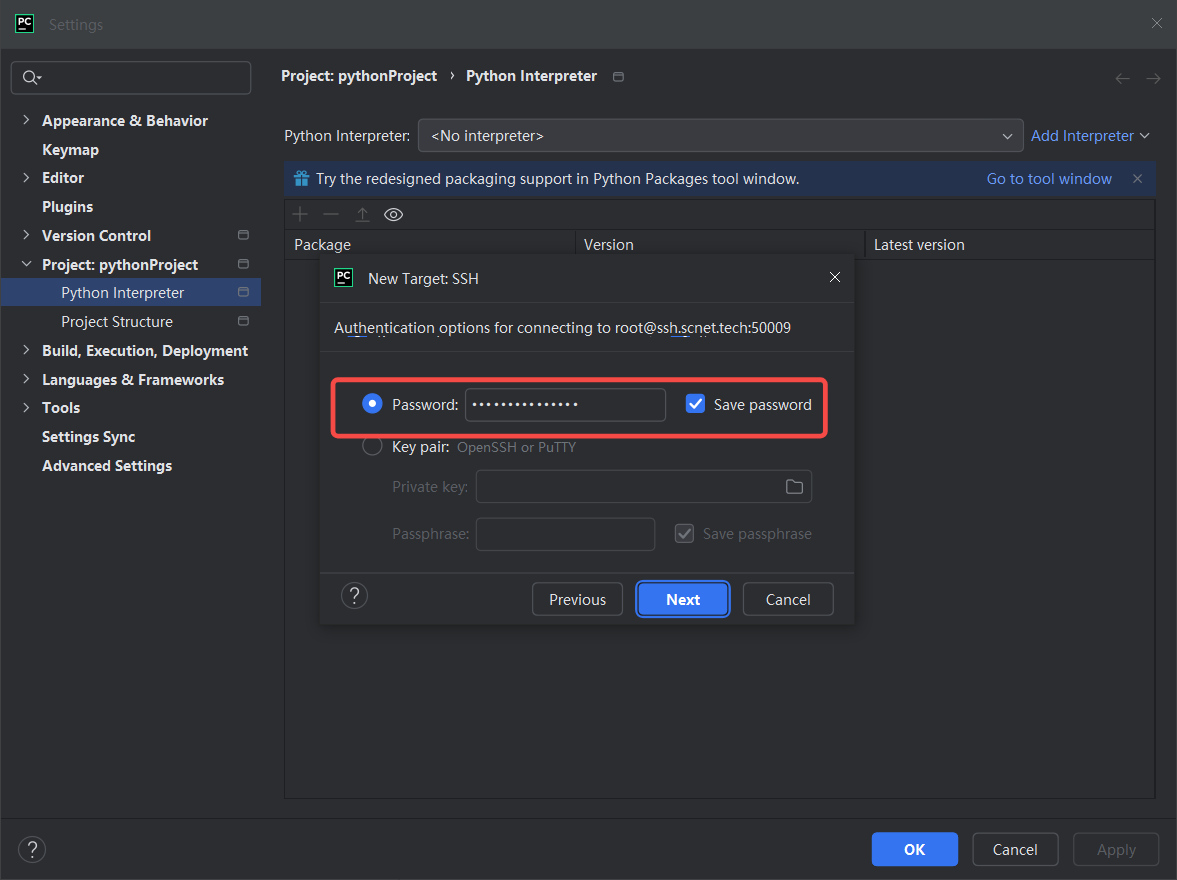Click the folder icon to browse private key
Screen dimensions: 1177x880
tap(794, 487)
